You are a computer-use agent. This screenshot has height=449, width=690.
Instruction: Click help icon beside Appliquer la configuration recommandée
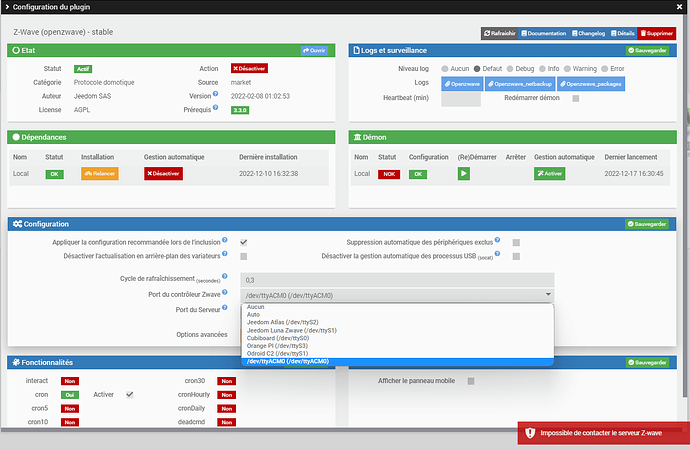pyautogui.click(x=225, y=240)
